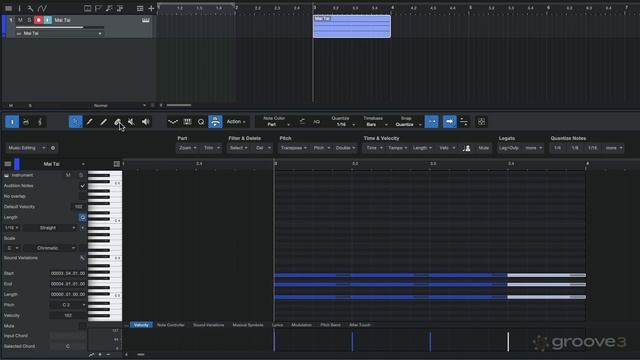Select the Mai Tai clip in arrangement

click(x=352, y=27)
